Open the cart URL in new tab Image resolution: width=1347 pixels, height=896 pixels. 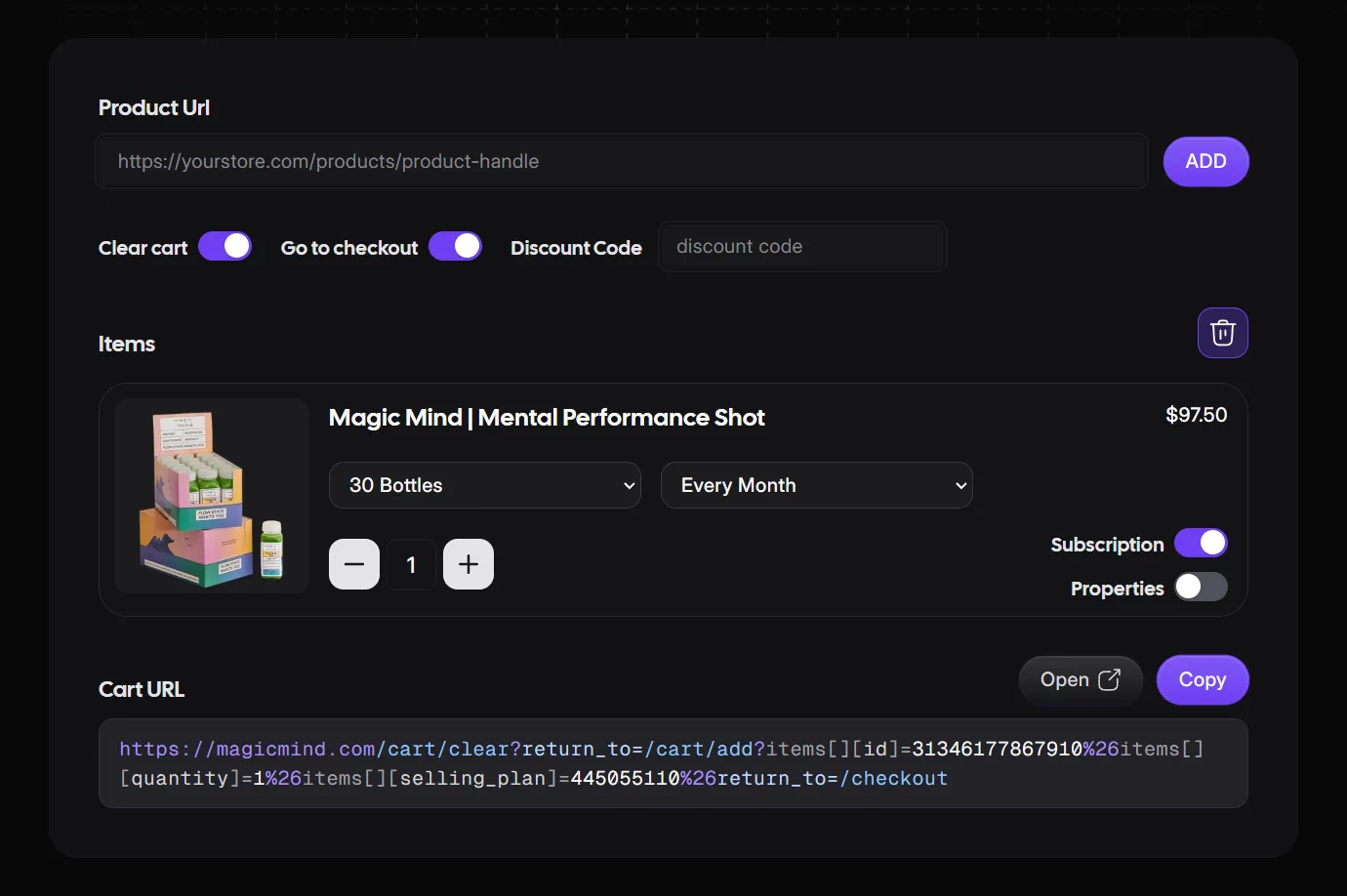[1081, 680]
